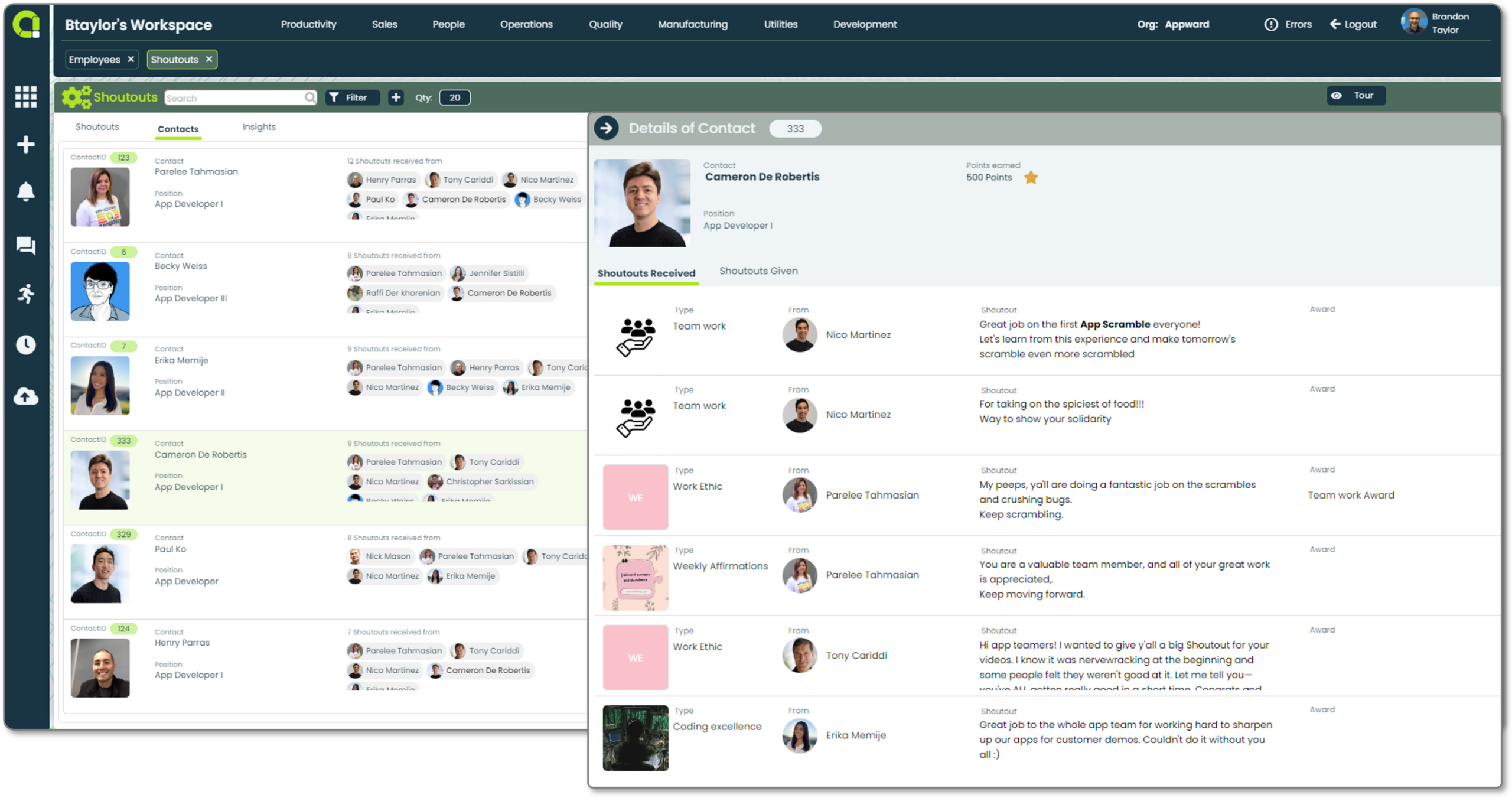Open the Coding excellence image
The image size is (1512, 798).
(x=636, y=738)
